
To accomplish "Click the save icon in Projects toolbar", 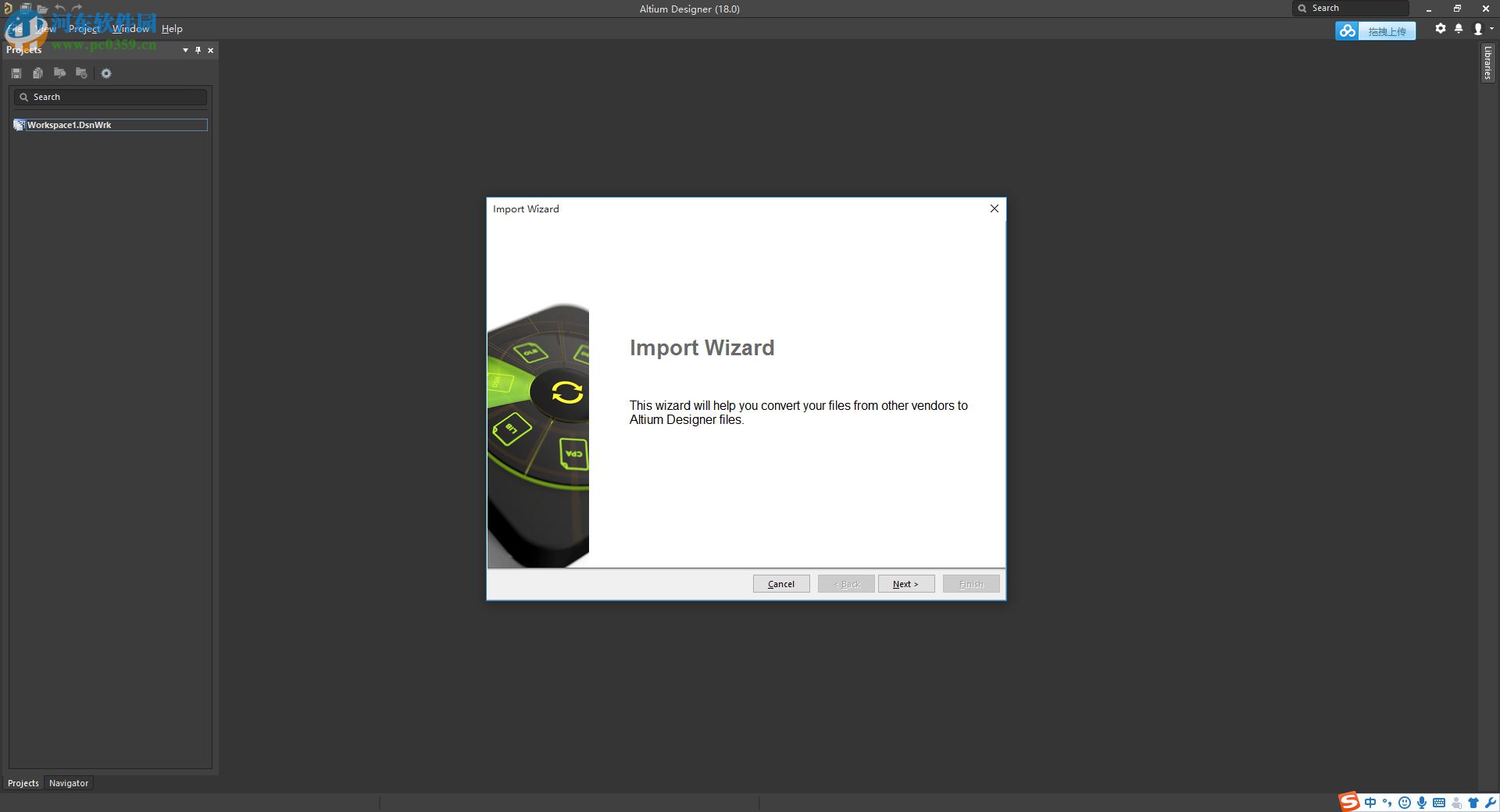I will [x=16, y=73].
